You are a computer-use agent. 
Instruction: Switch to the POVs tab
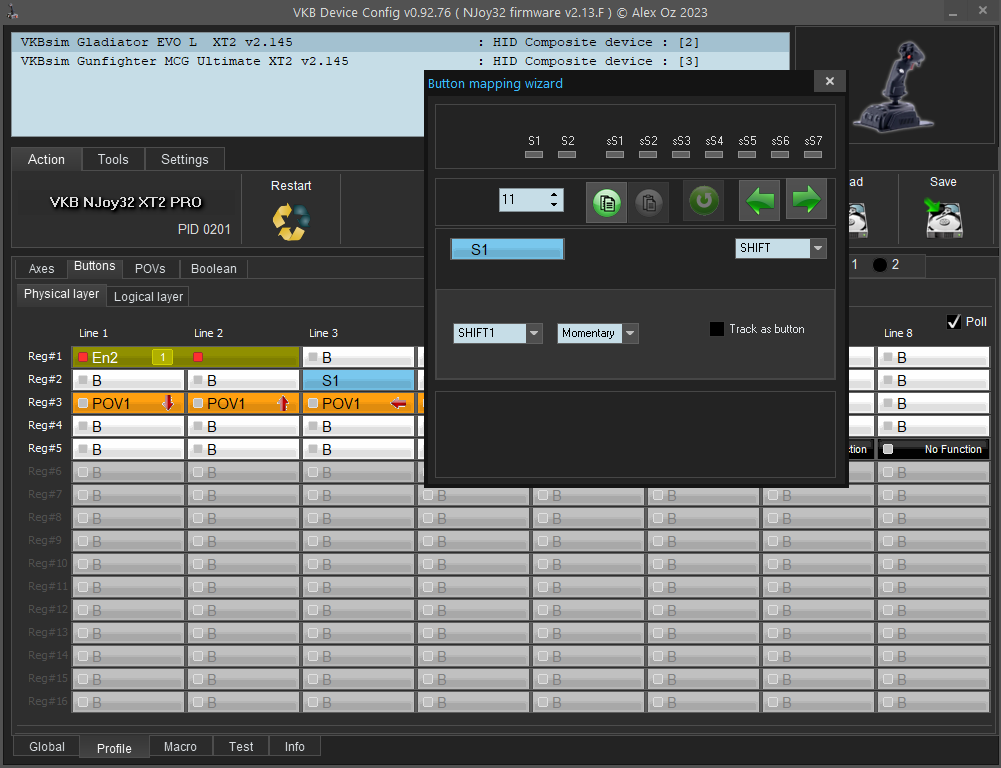tap(150, 269)
